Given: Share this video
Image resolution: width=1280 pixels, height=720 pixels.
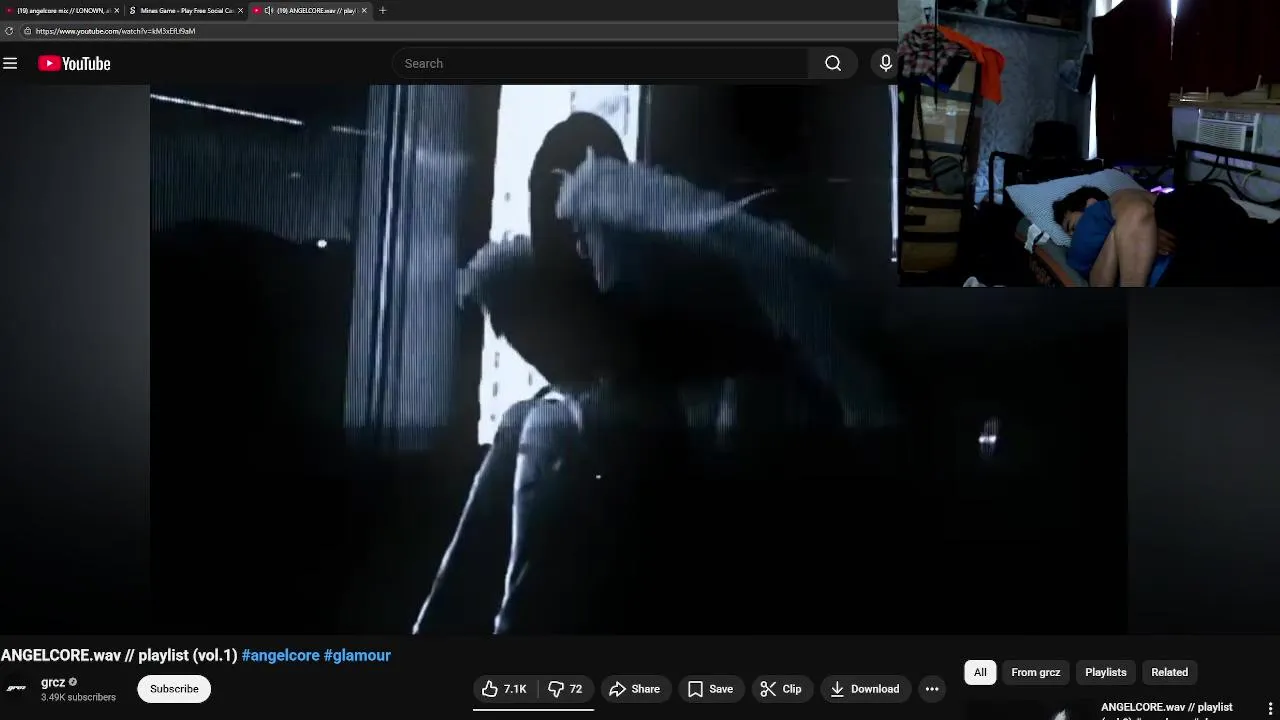Looking at the screenshot, I should (x=634, y=689).
